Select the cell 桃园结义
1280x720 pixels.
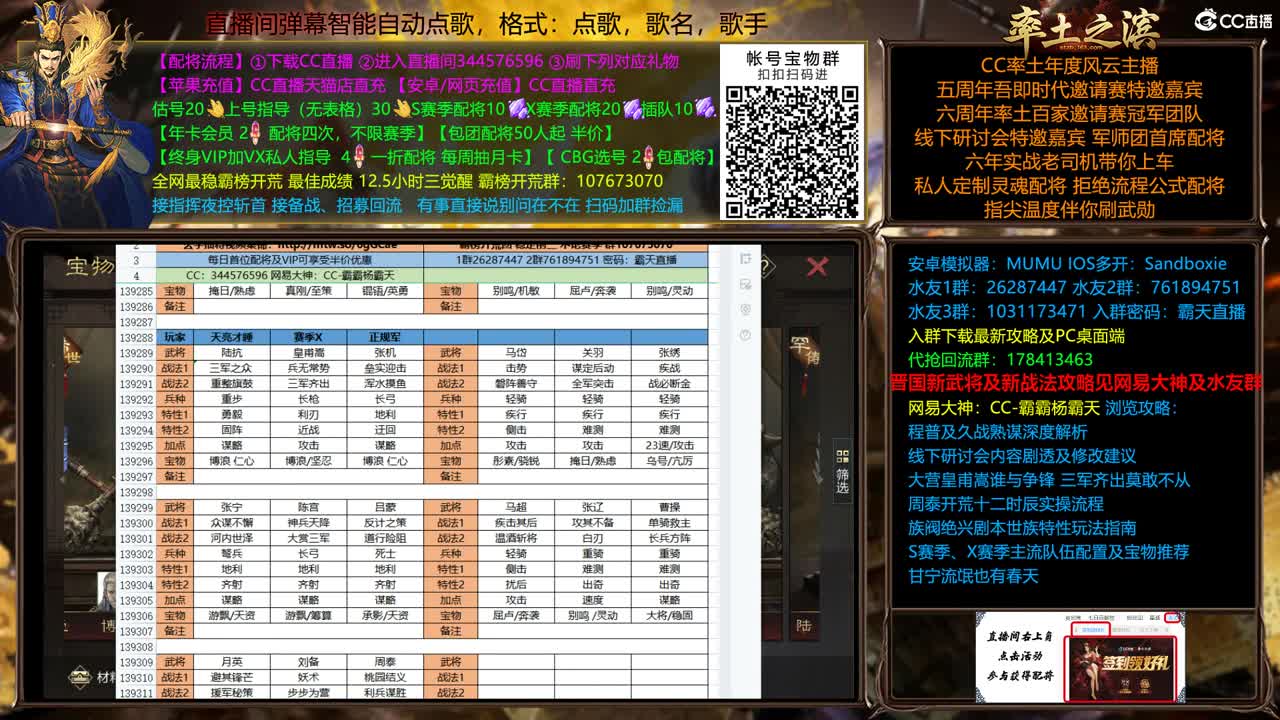pyautogui.click(x=385, y=677)
